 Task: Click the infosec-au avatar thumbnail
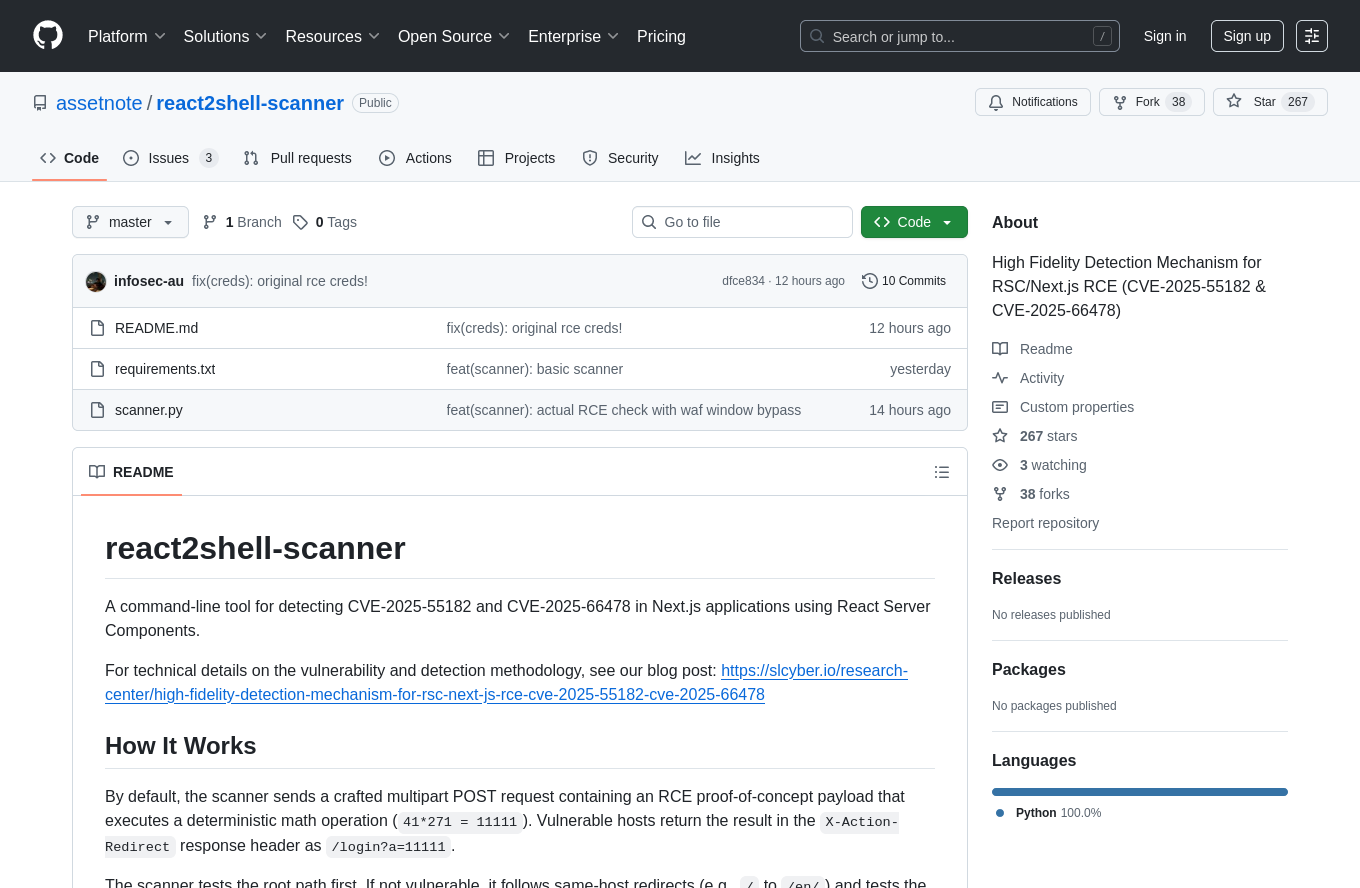point(96,282)
